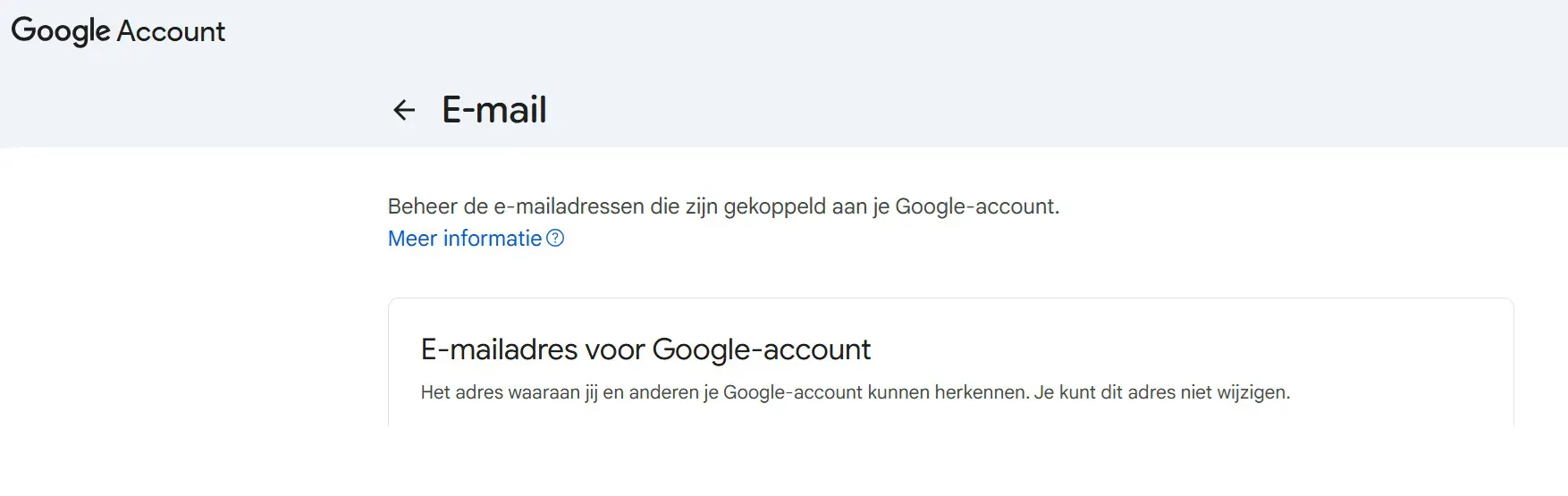Click the E-mail page title
The width and height of the screenshot is (1568, 496).
coord(494,110)
